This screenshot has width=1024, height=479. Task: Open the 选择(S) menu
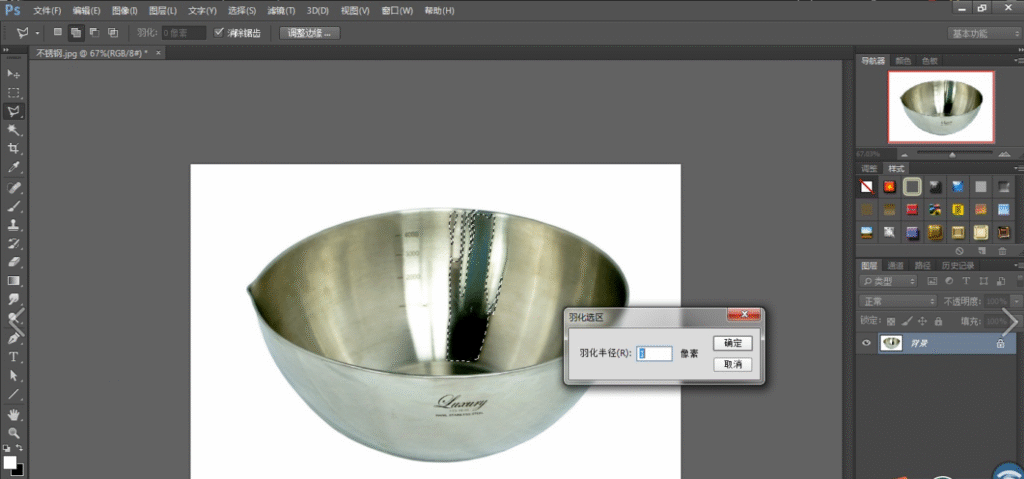click(x=242, y=11)
